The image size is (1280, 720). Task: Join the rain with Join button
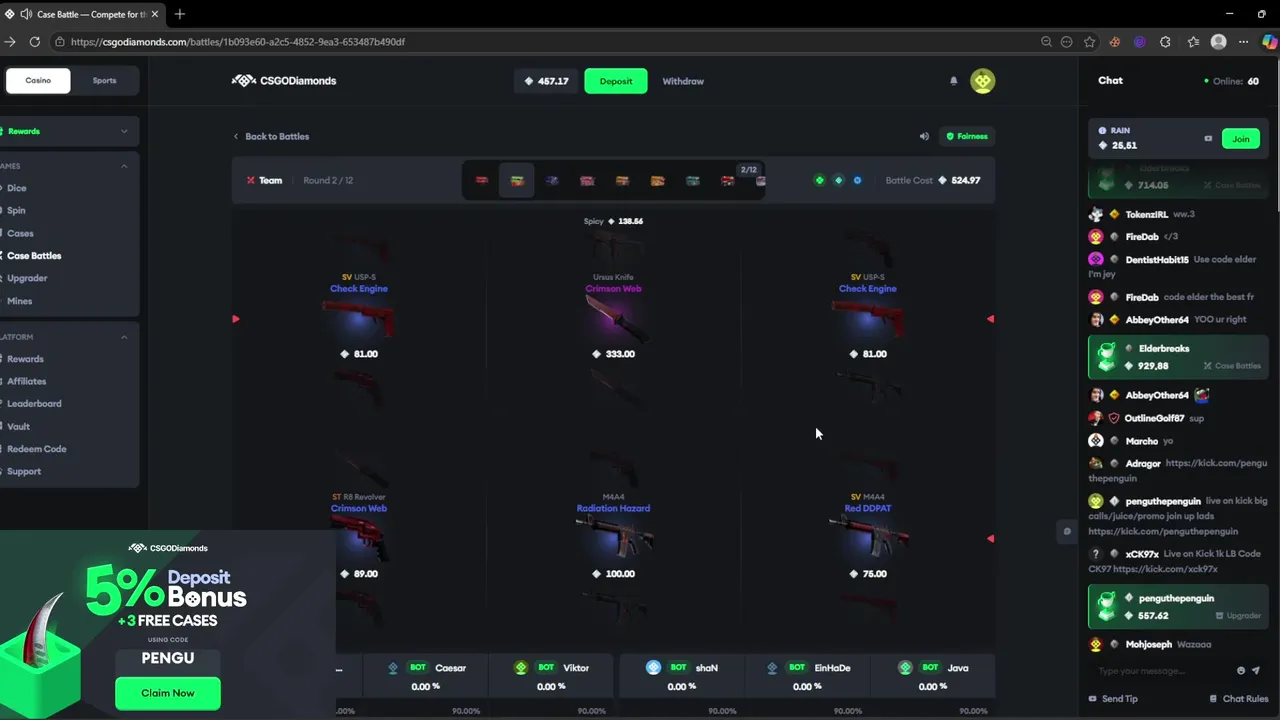[x=1241, y=139]
